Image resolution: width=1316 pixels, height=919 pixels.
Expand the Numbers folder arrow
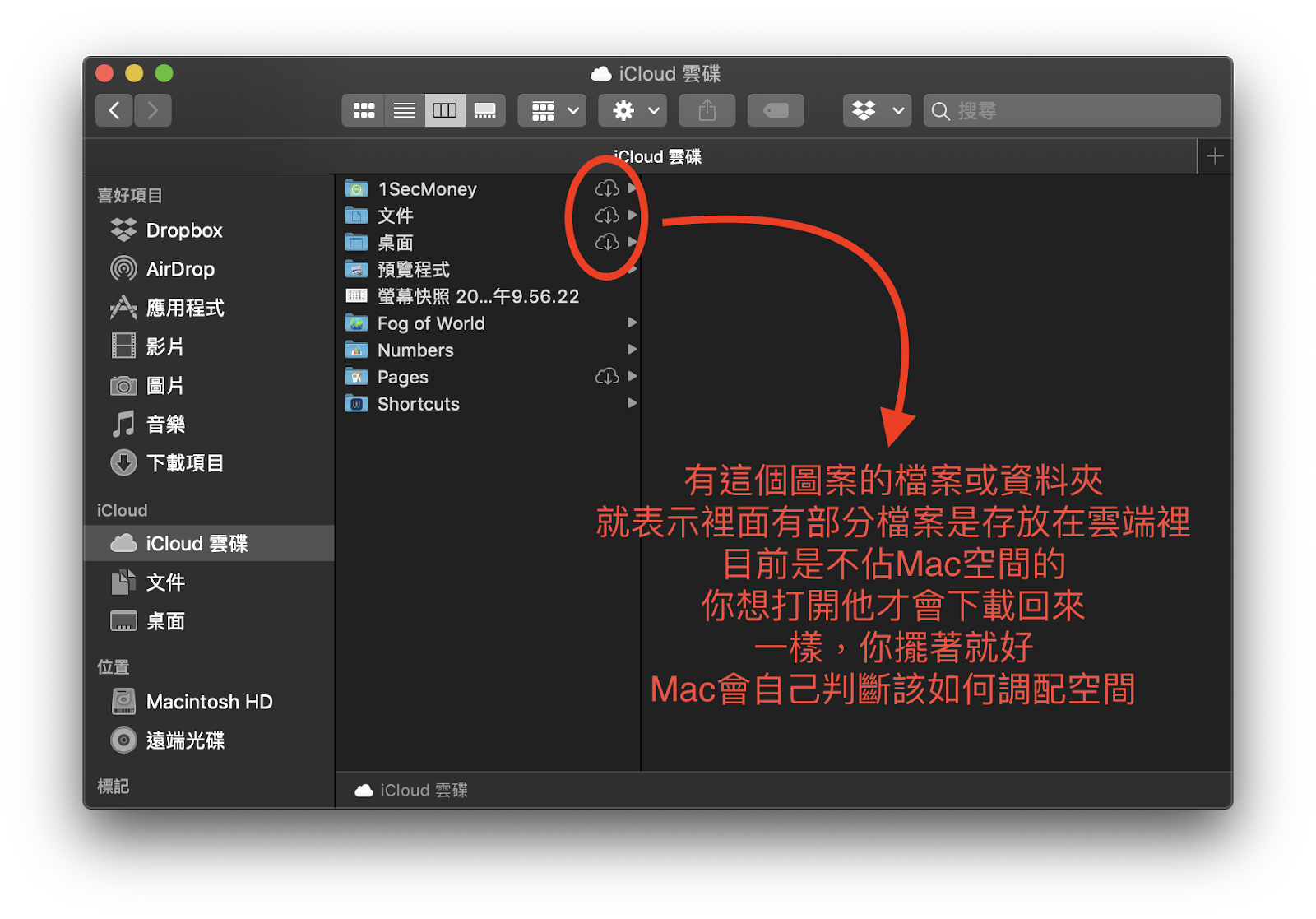tap(632, 350)
